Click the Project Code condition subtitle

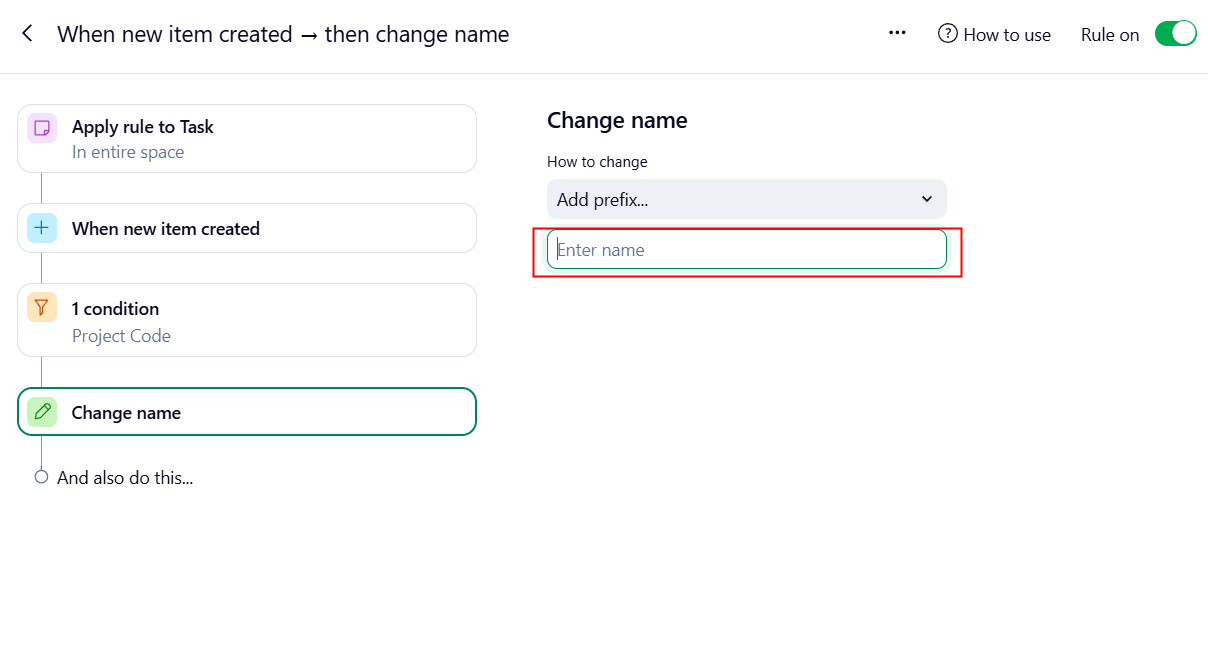point(121,336)
